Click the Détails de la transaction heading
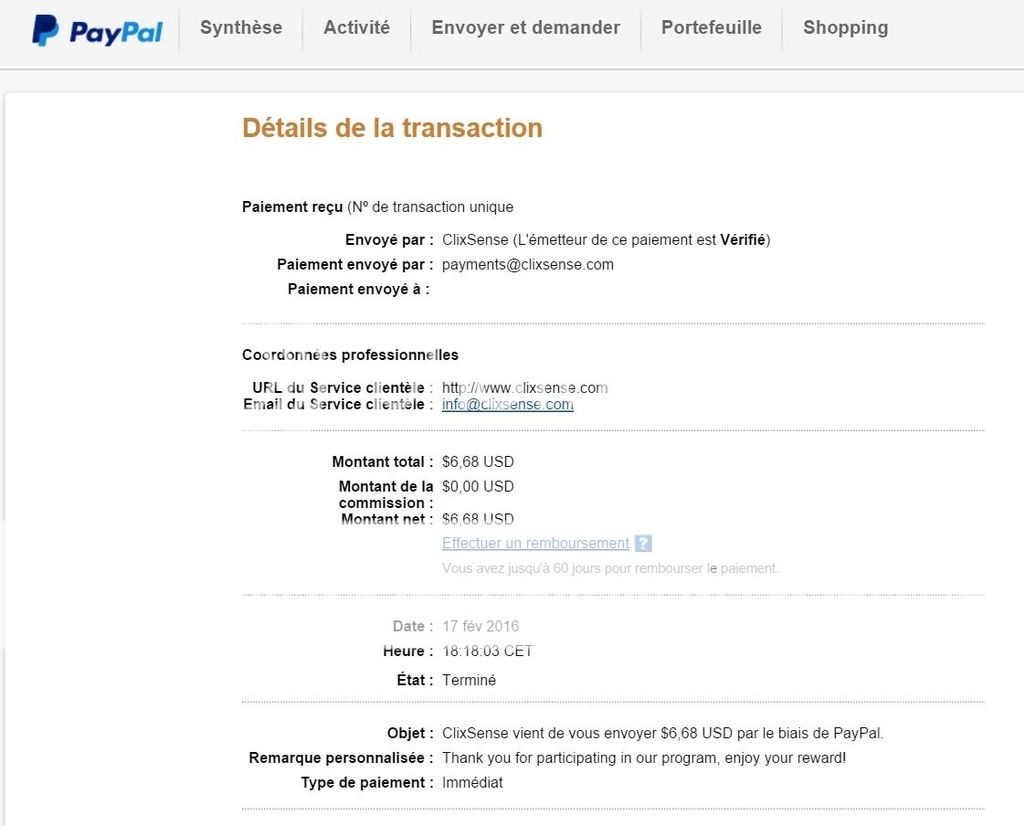1024x826 pixels. 392,128
